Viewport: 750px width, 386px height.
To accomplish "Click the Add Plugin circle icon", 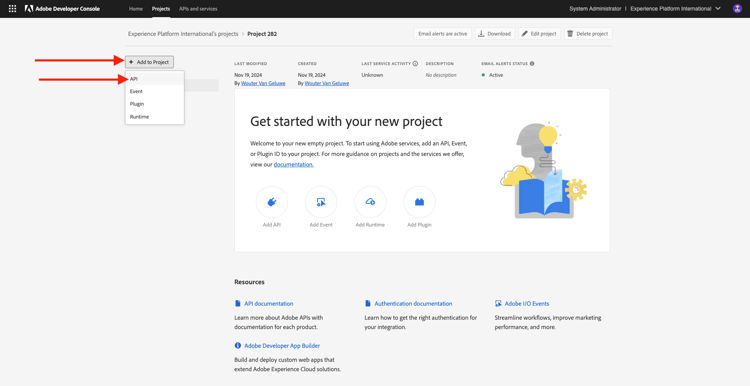I will click(419, 202).
